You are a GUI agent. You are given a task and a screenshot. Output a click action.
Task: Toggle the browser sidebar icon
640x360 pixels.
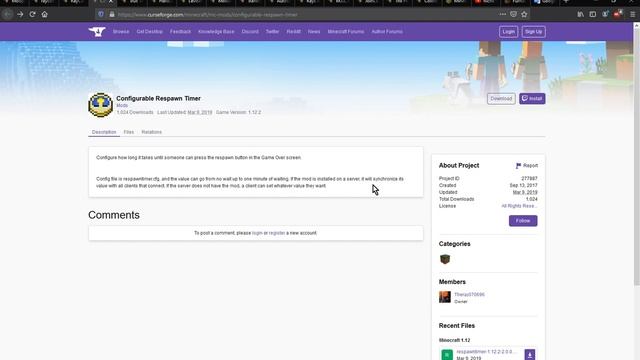[593, 14]
